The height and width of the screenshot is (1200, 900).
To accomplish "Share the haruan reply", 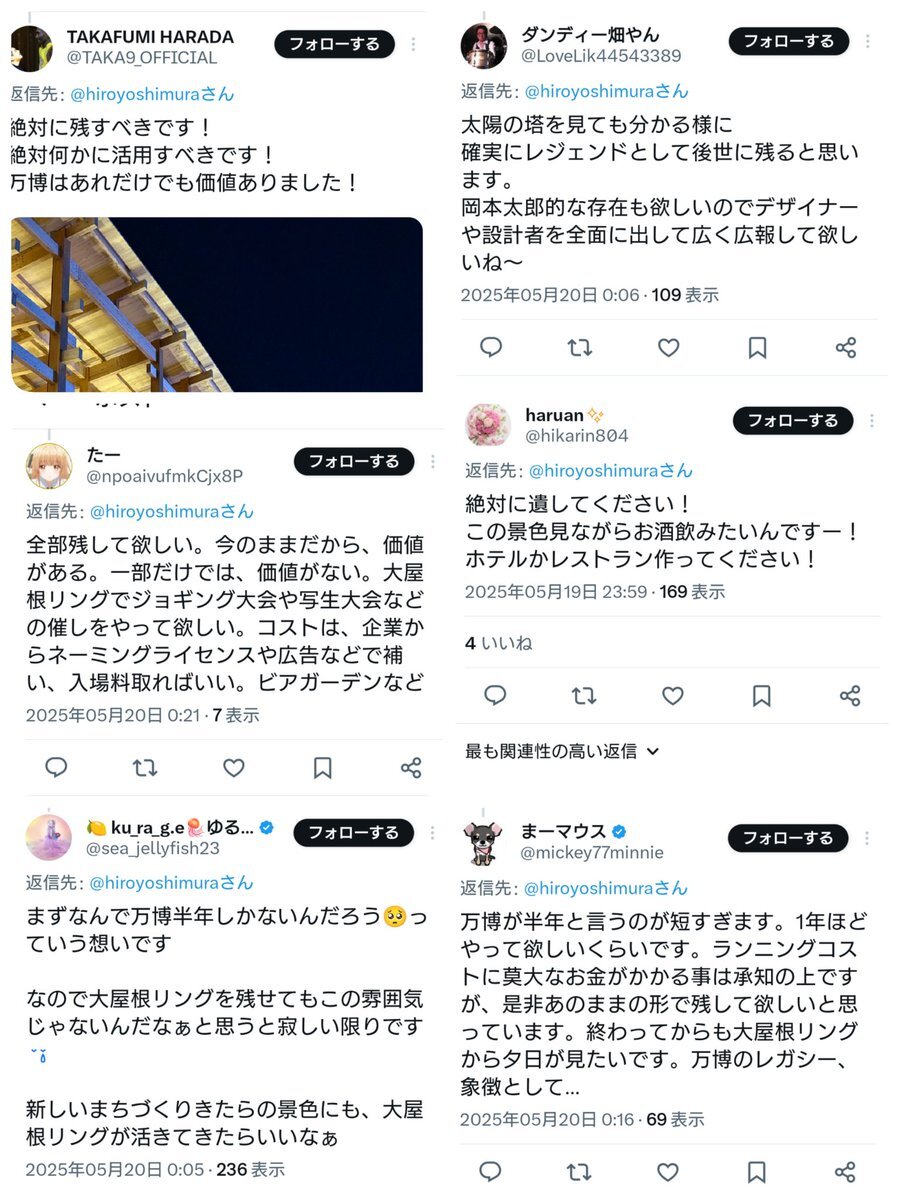I will pyautogui.click(x=850, y=696).
